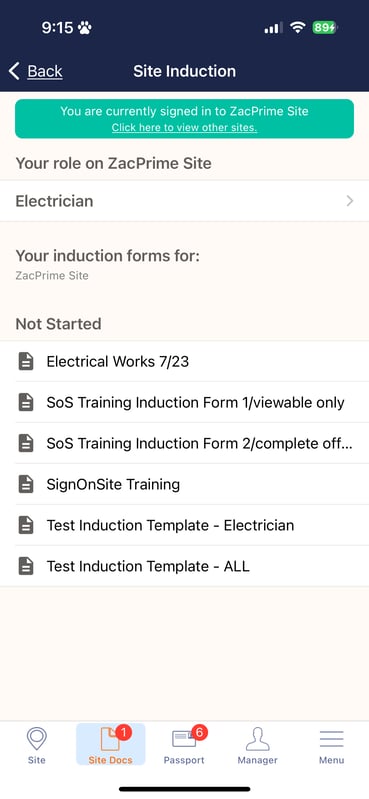Image resolution: width=369 pixels, height=799 pixels.
Task: Tap the back arrow chevron icon
Action: coord(14,71)
